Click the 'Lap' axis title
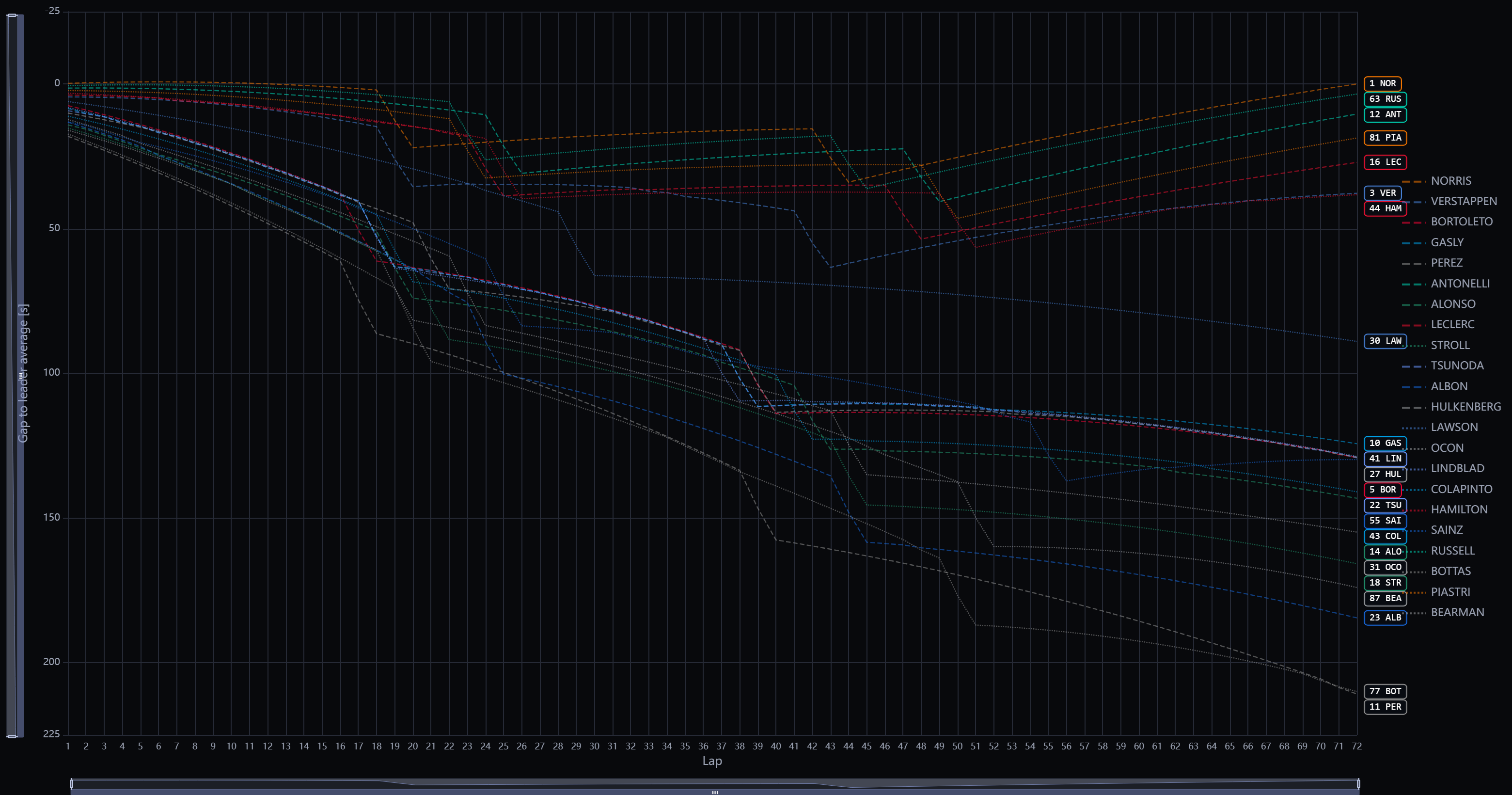 (712, 761)
